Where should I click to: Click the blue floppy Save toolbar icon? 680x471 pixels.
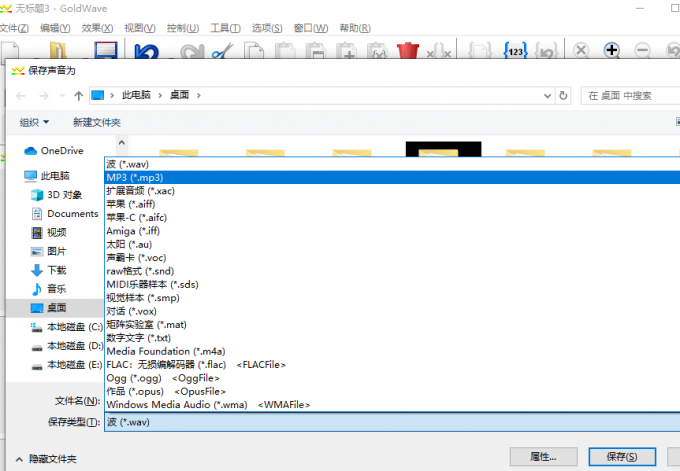[x=106, y=50]
